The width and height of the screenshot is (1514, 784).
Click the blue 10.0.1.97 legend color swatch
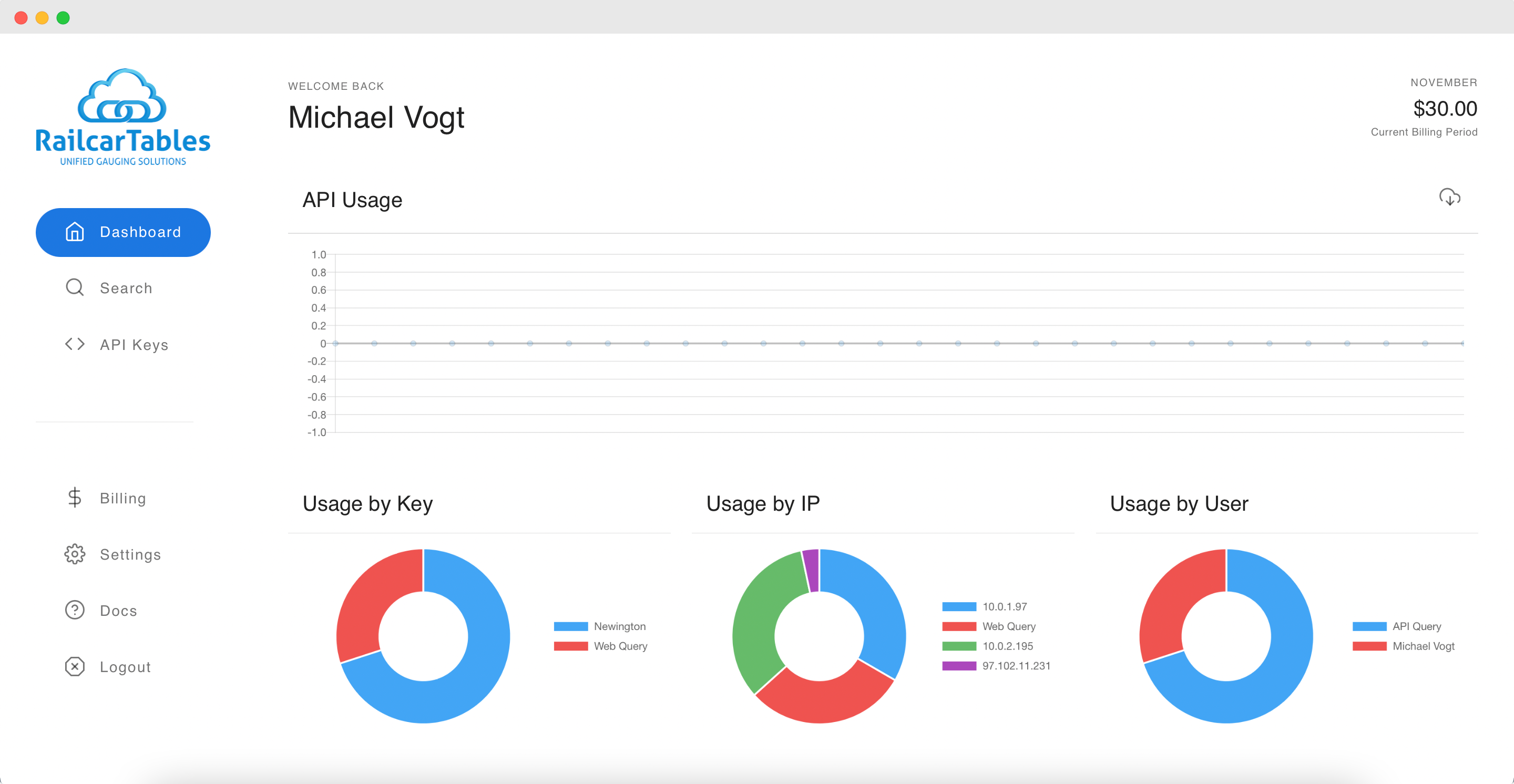click(958, 606)
